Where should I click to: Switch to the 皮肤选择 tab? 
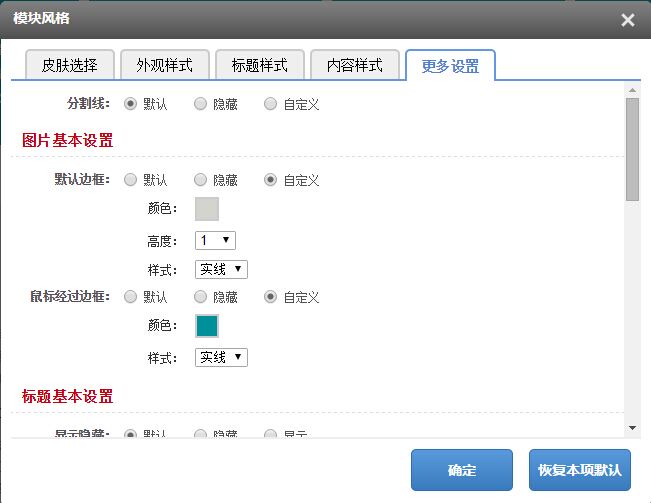69,65
